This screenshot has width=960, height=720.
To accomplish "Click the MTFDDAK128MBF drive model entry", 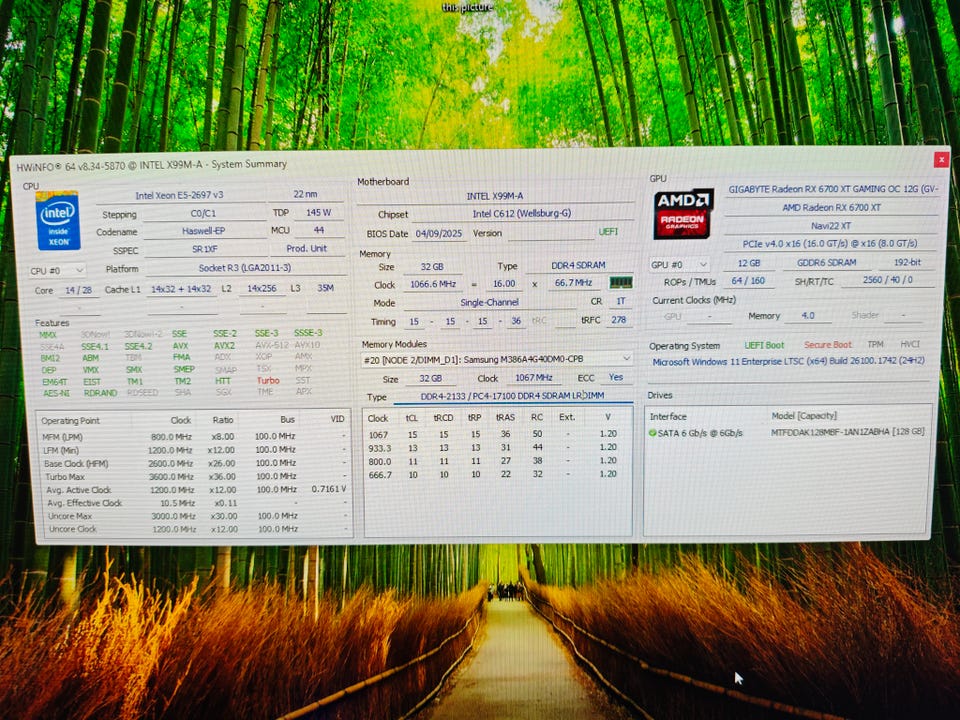I will pos(847,432).
